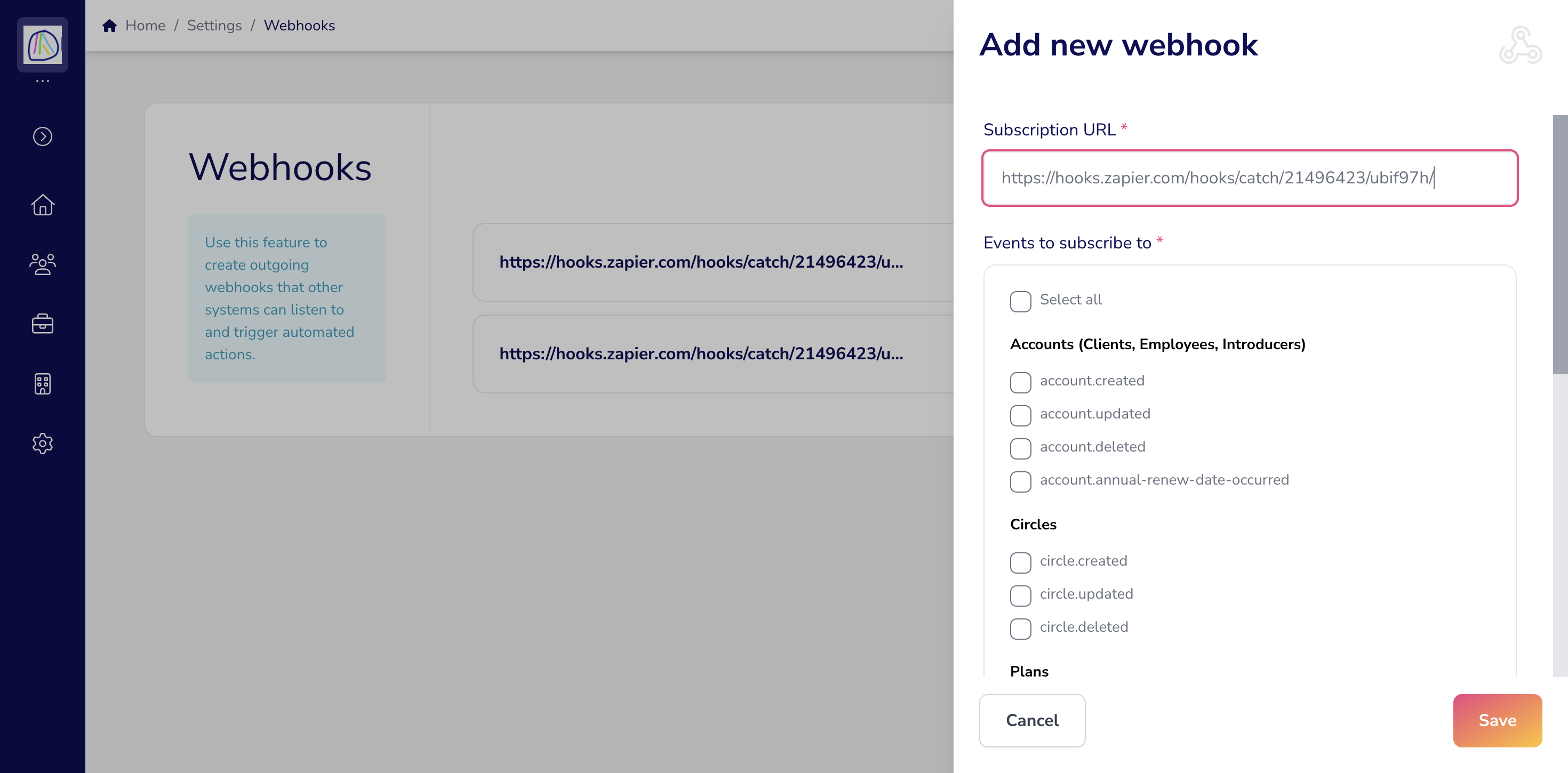
Task: Enable the account.updated event checkbox
Action: pos(1021,415)
